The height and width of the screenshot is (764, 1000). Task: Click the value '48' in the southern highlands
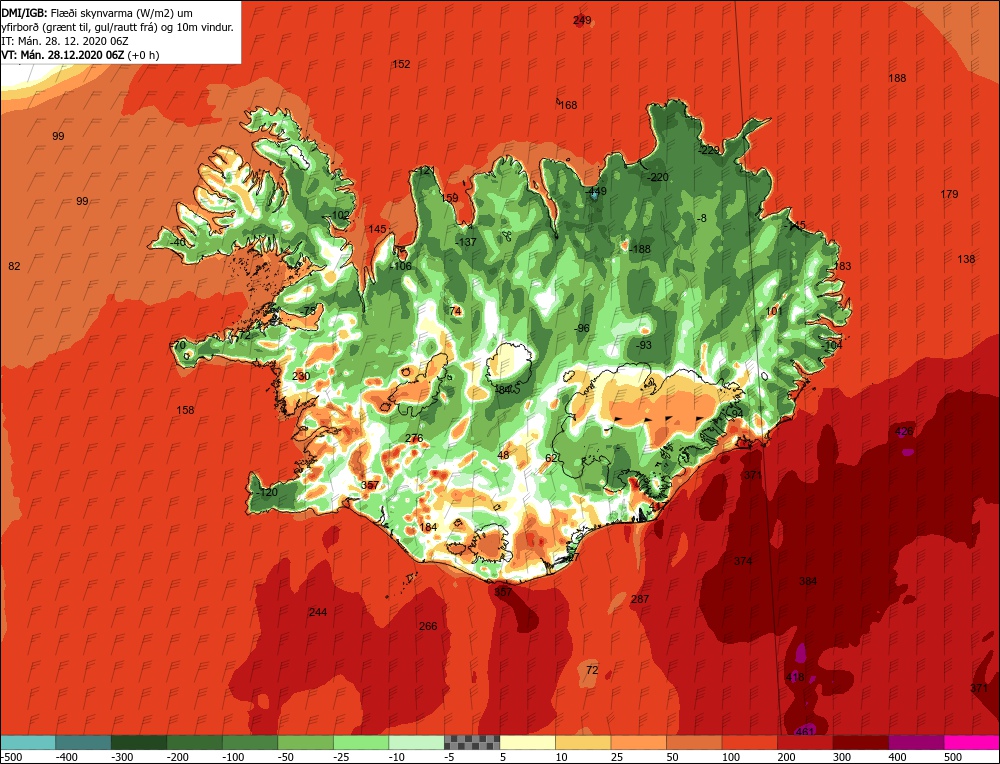point(503,455)
